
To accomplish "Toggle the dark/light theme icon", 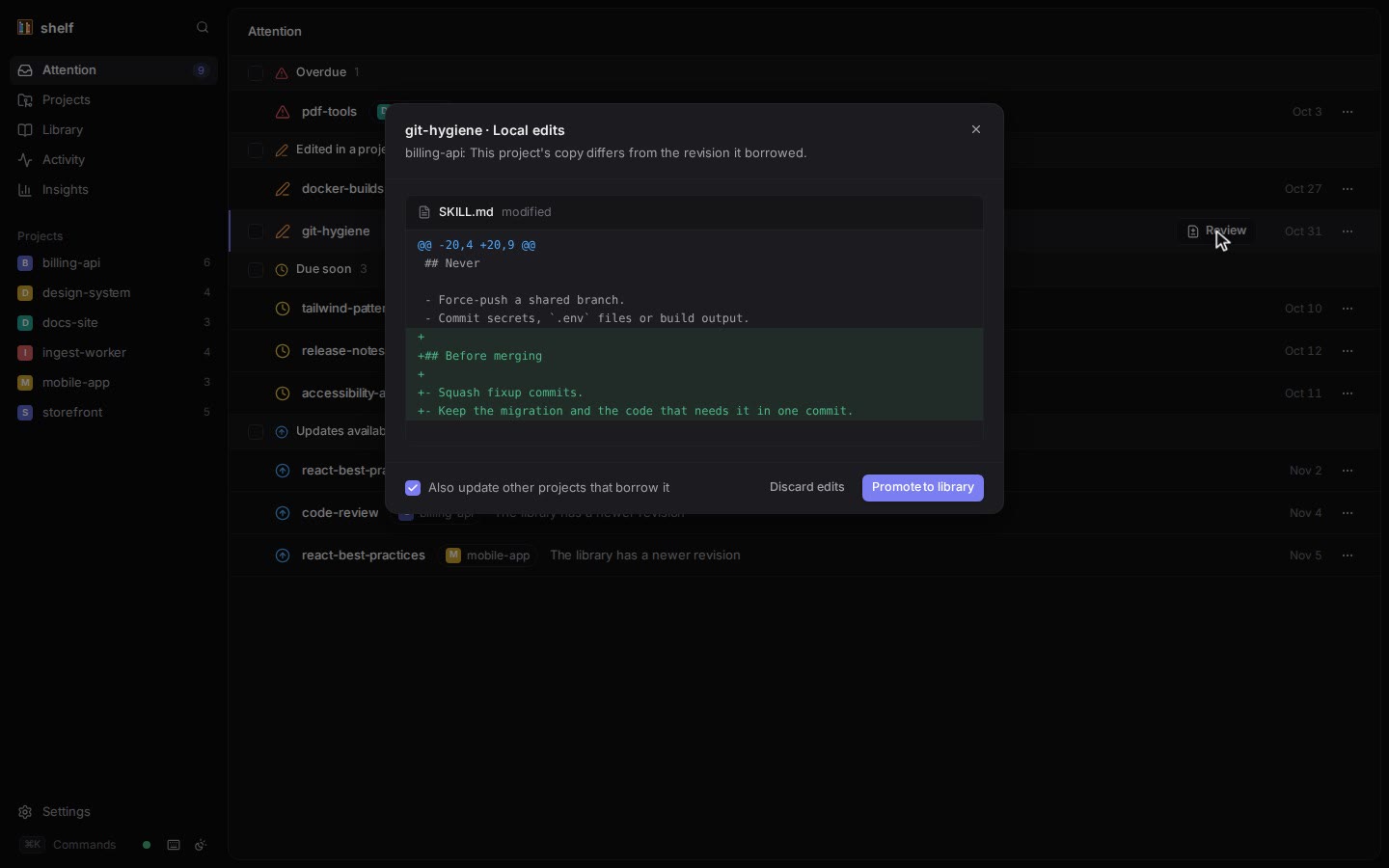I will coord(202,846).
